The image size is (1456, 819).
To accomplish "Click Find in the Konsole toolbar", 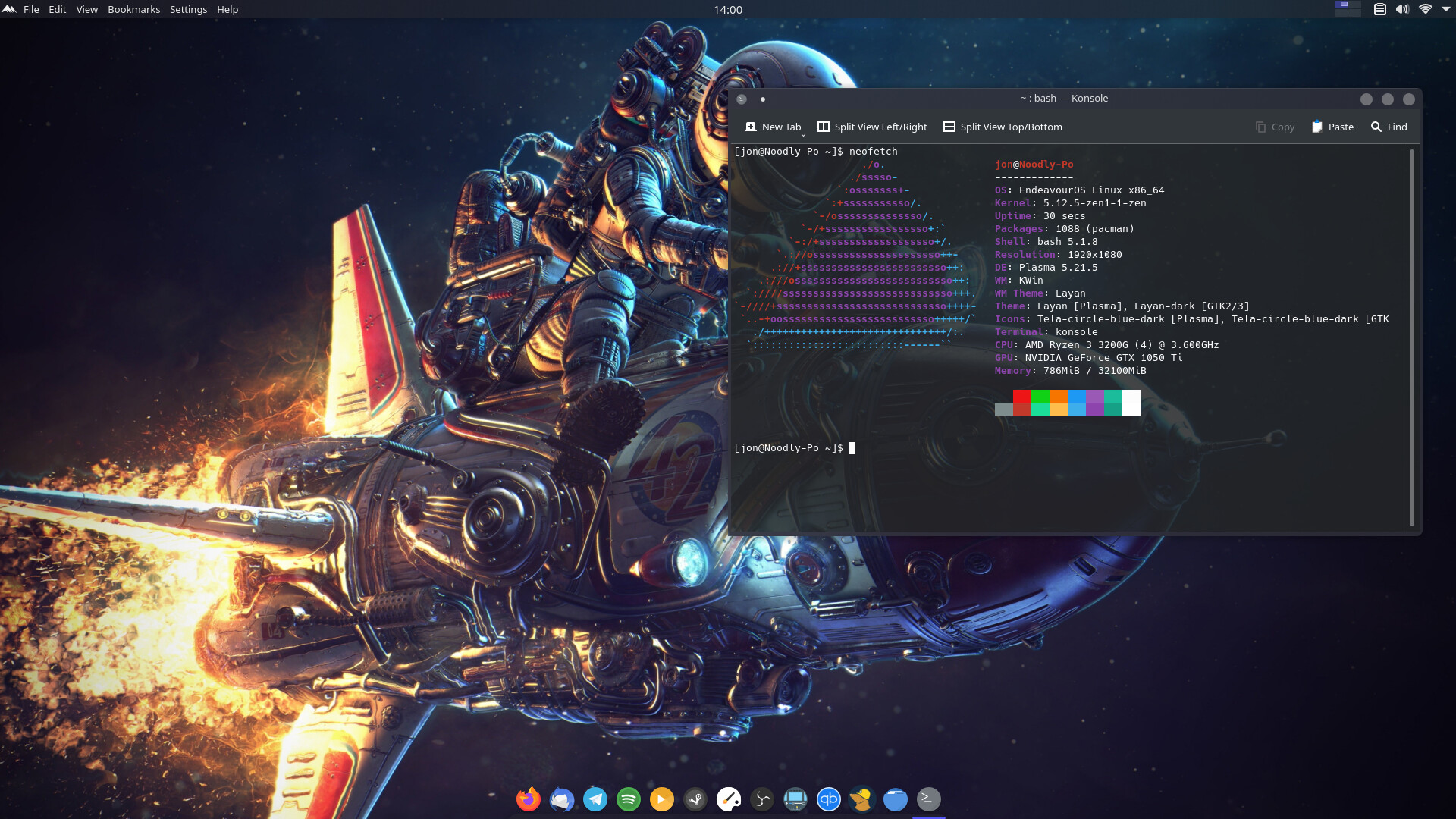I will pos(1389,127).
